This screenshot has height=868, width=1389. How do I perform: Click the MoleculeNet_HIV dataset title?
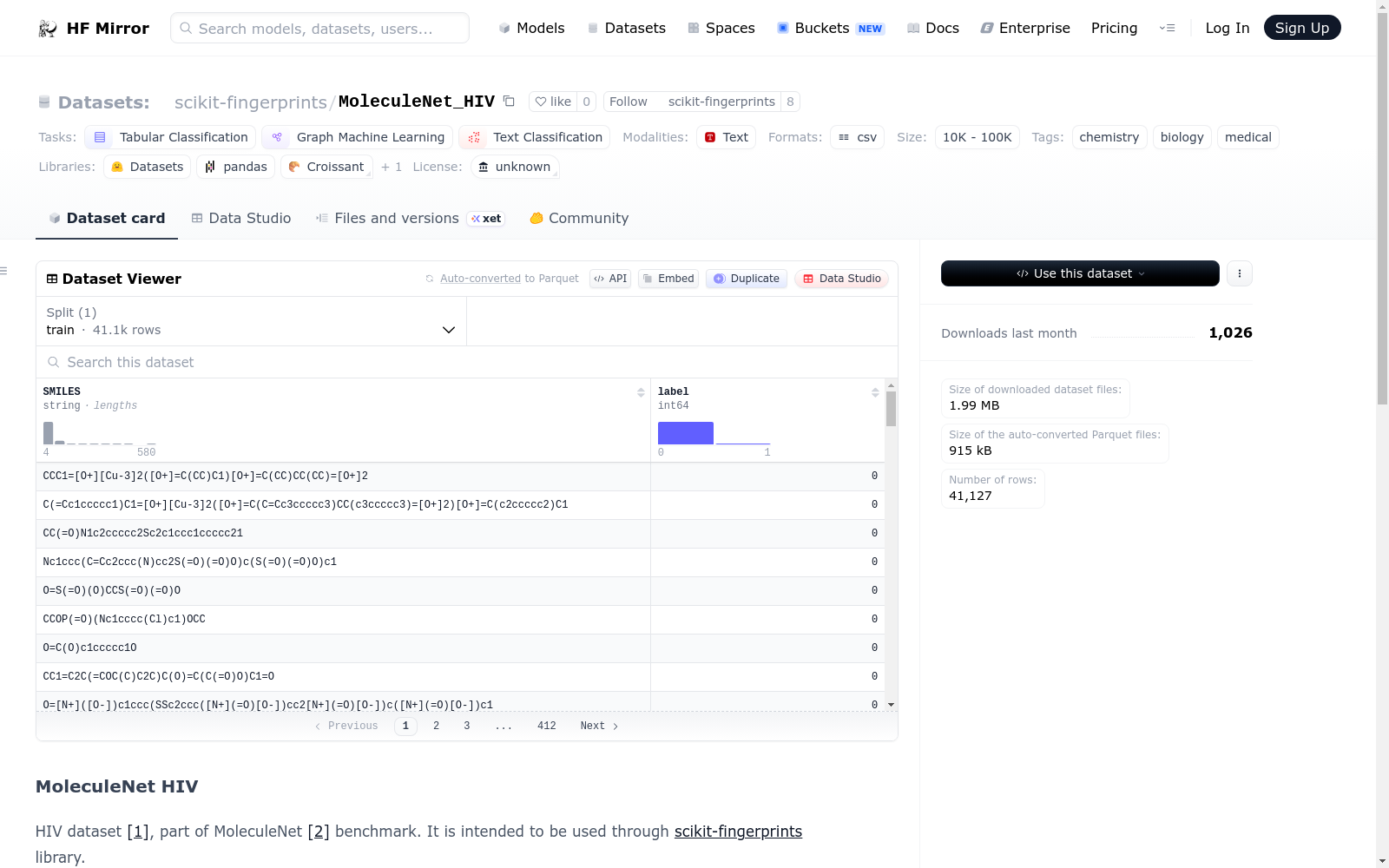coord(417,102)
